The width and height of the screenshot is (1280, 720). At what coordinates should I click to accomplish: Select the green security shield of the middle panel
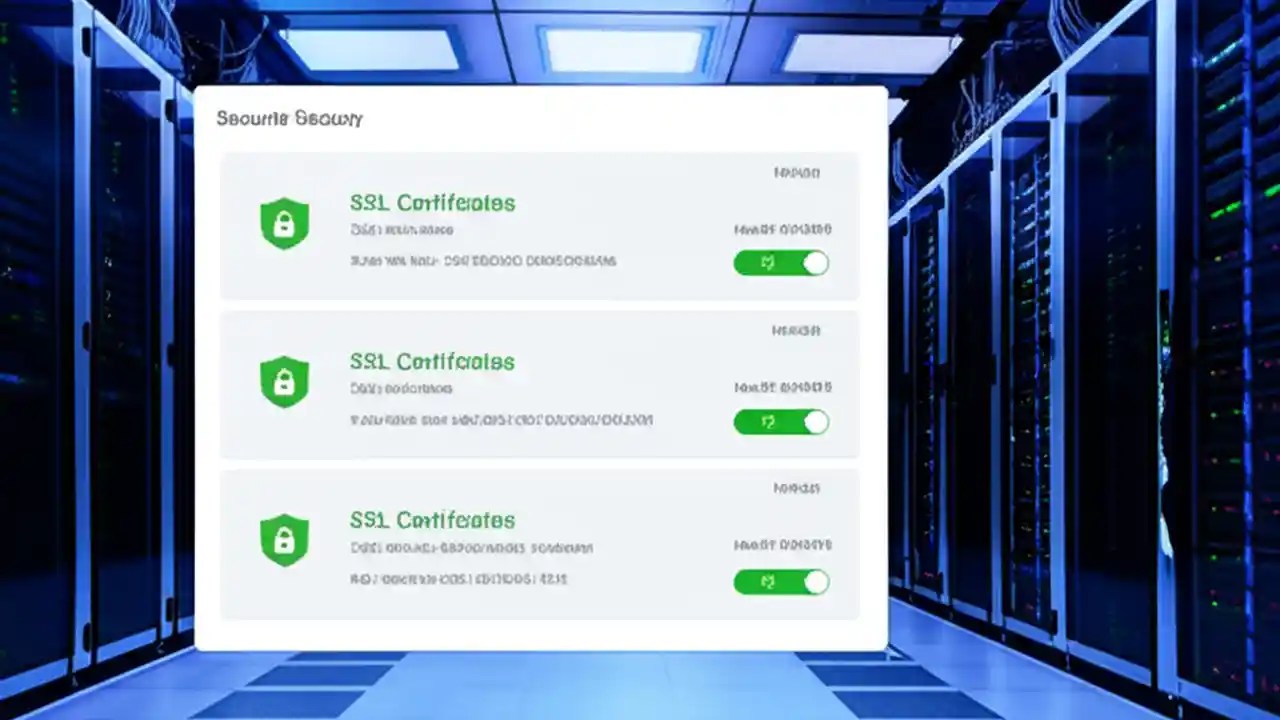pyautogui.click(x=284, y=381)
